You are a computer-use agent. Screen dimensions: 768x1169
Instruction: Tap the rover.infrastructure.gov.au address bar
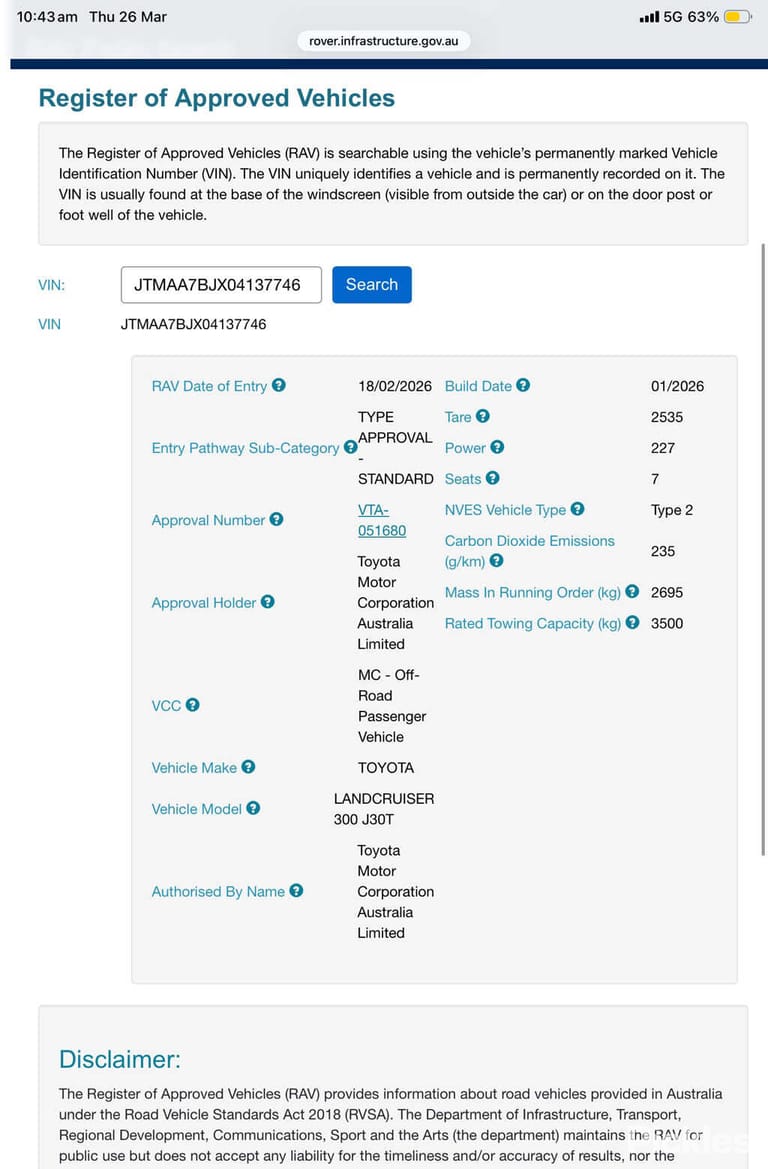click(384, 41)
